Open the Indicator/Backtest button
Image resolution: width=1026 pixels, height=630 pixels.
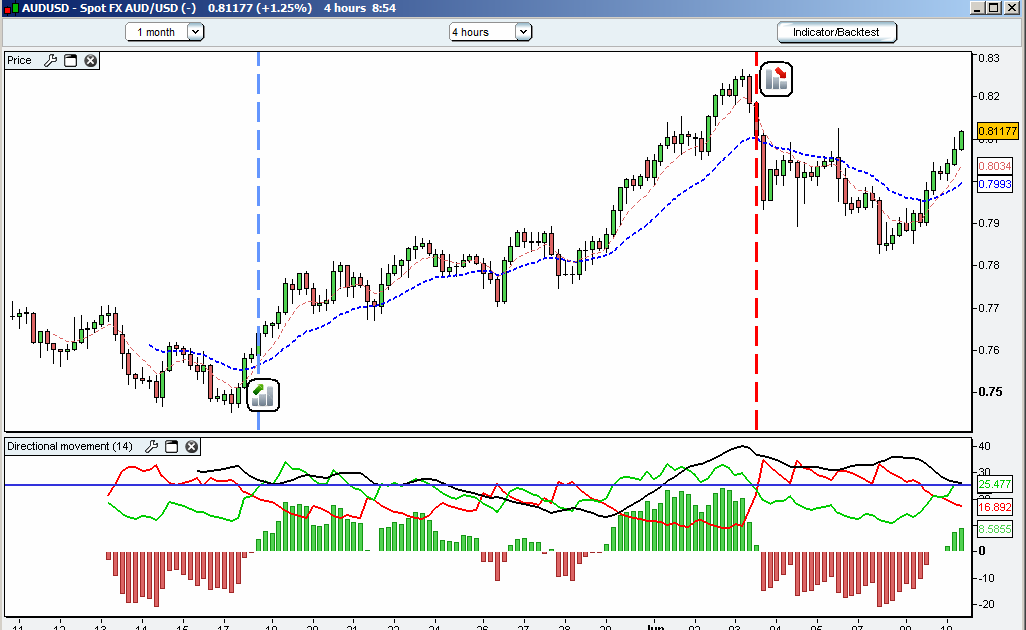point(837,32)
